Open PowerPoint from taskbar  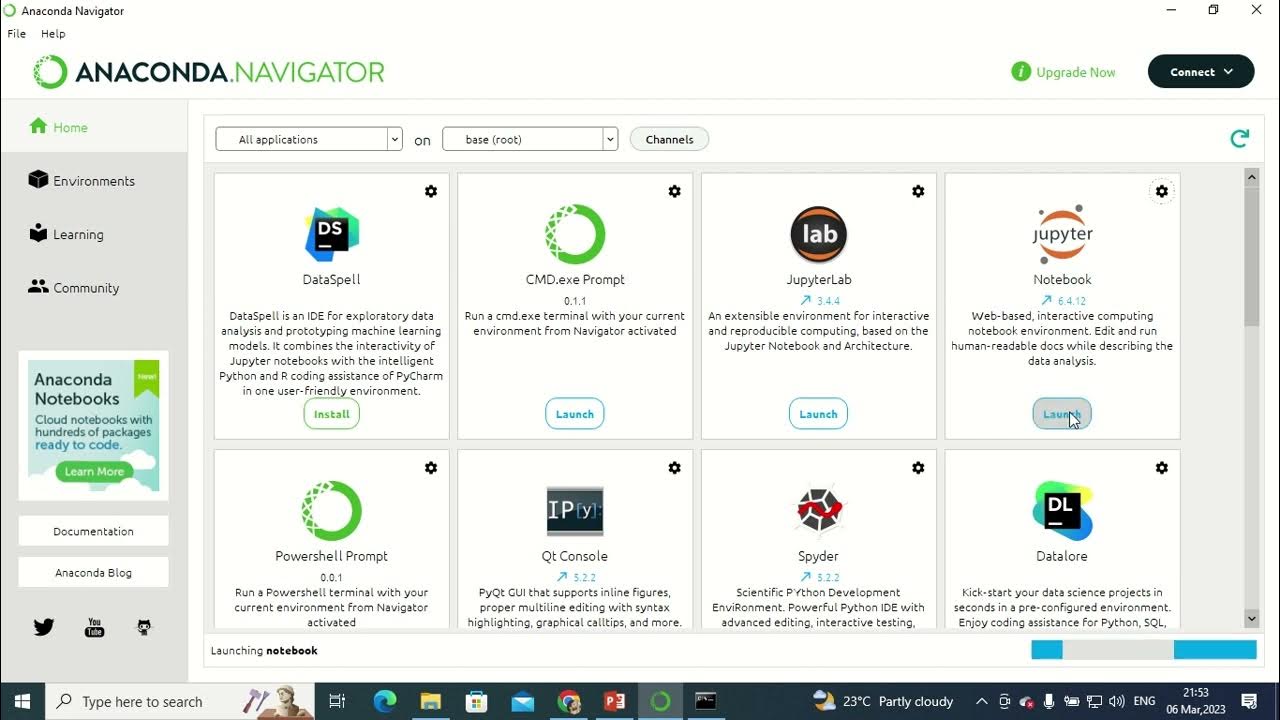pyautogui.click(x=615, y=702)
